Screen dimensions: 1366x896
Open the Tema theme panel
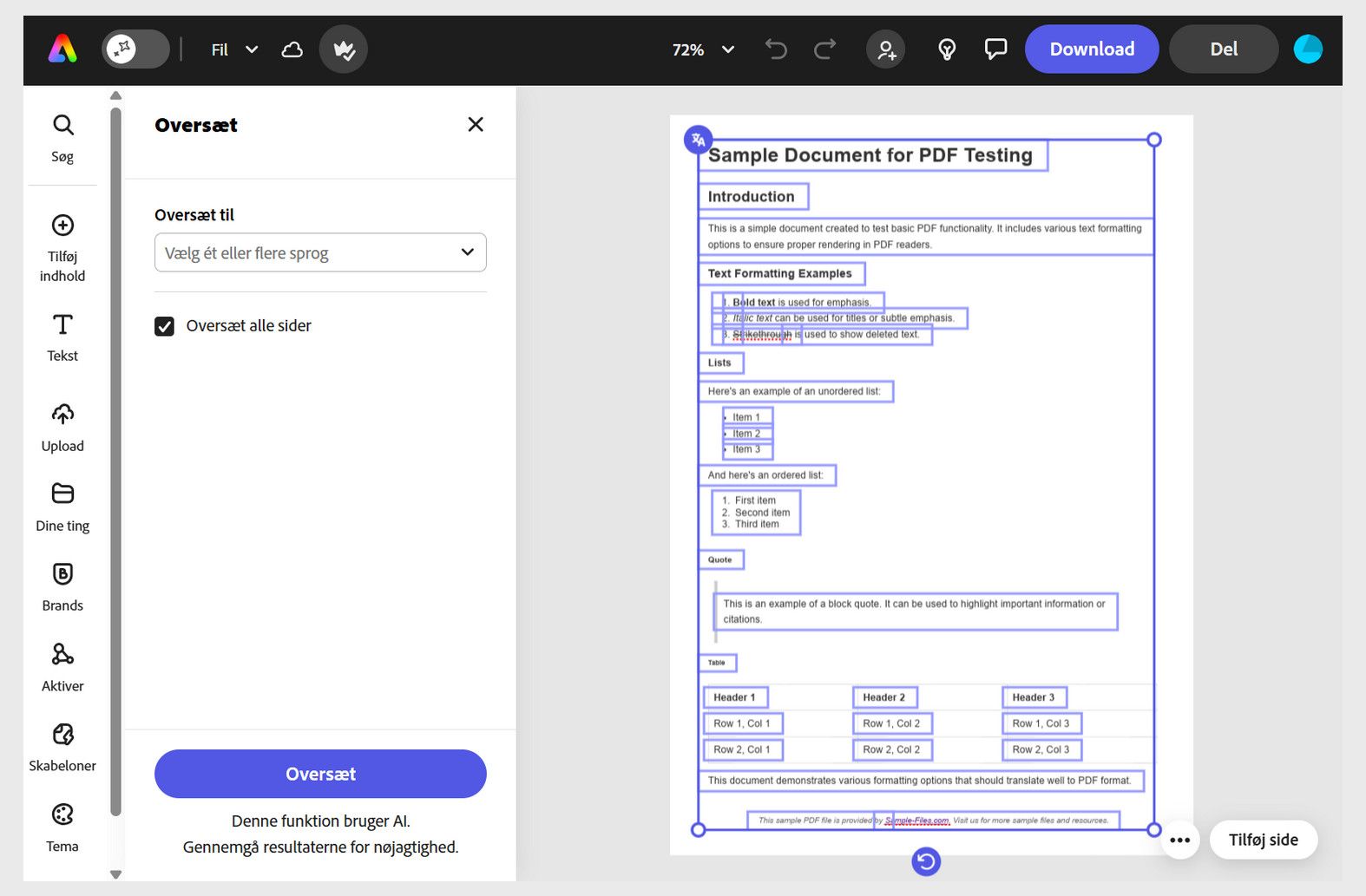(x=62, y=828)
